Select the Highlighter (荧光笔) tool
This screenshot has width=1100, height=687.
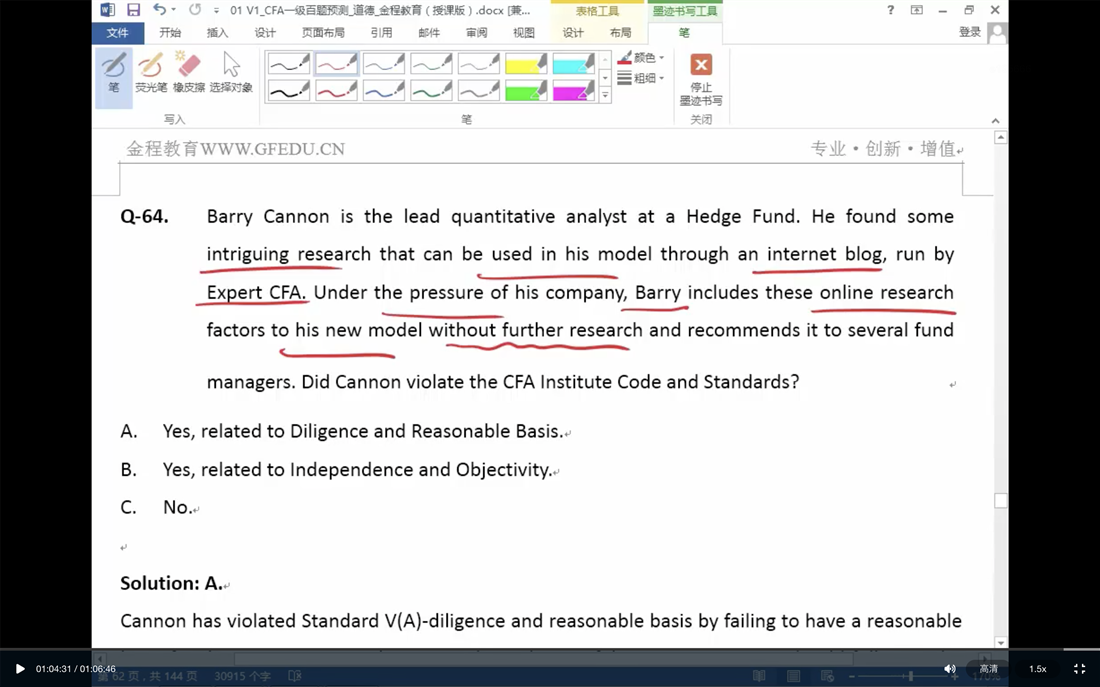[151, 73]
